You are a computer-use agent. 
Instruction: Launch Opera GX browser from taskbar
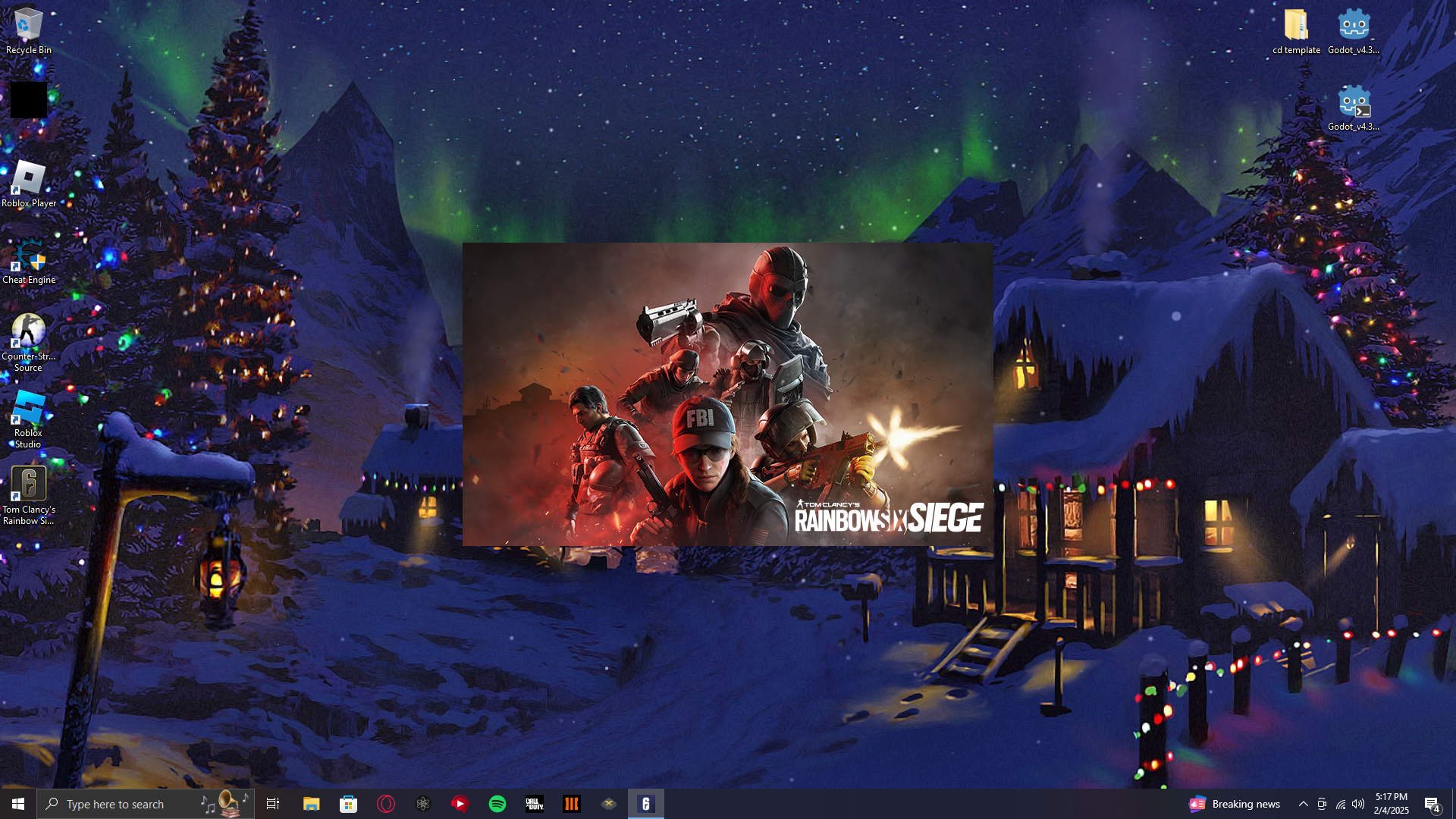pos(386,804)
